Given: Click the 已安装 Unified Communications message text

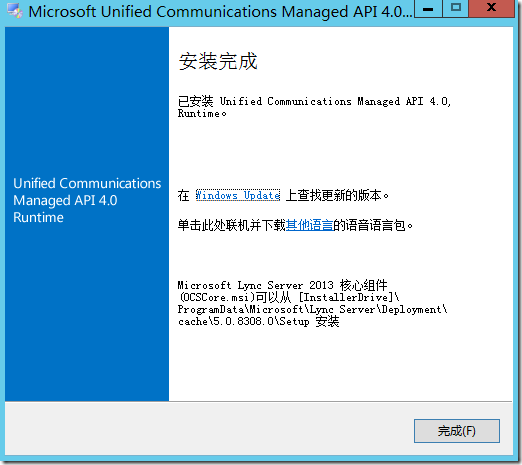Looking at the screenshot, I should [314, 107].
